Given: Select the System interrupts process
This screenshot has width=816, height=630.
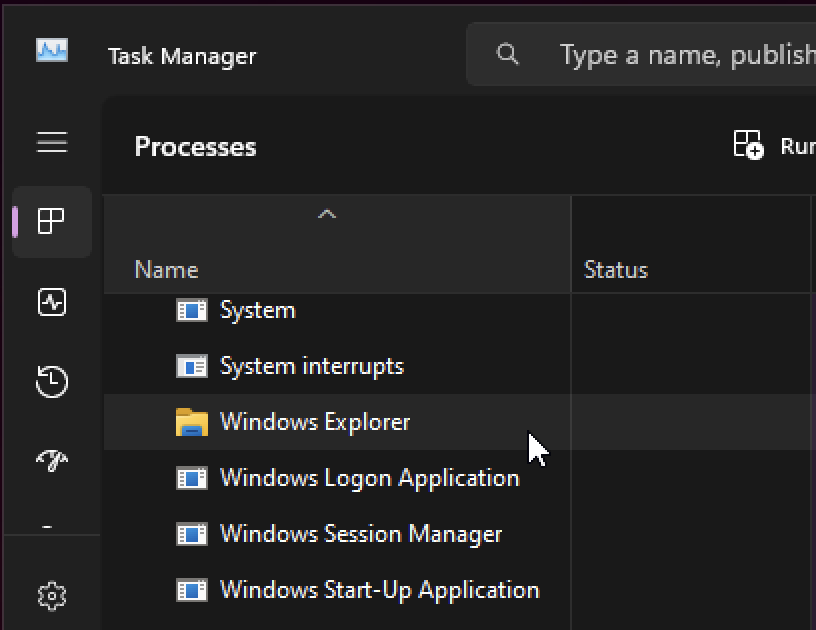Looking at the screenshot, I should click(x=311, y=366).
